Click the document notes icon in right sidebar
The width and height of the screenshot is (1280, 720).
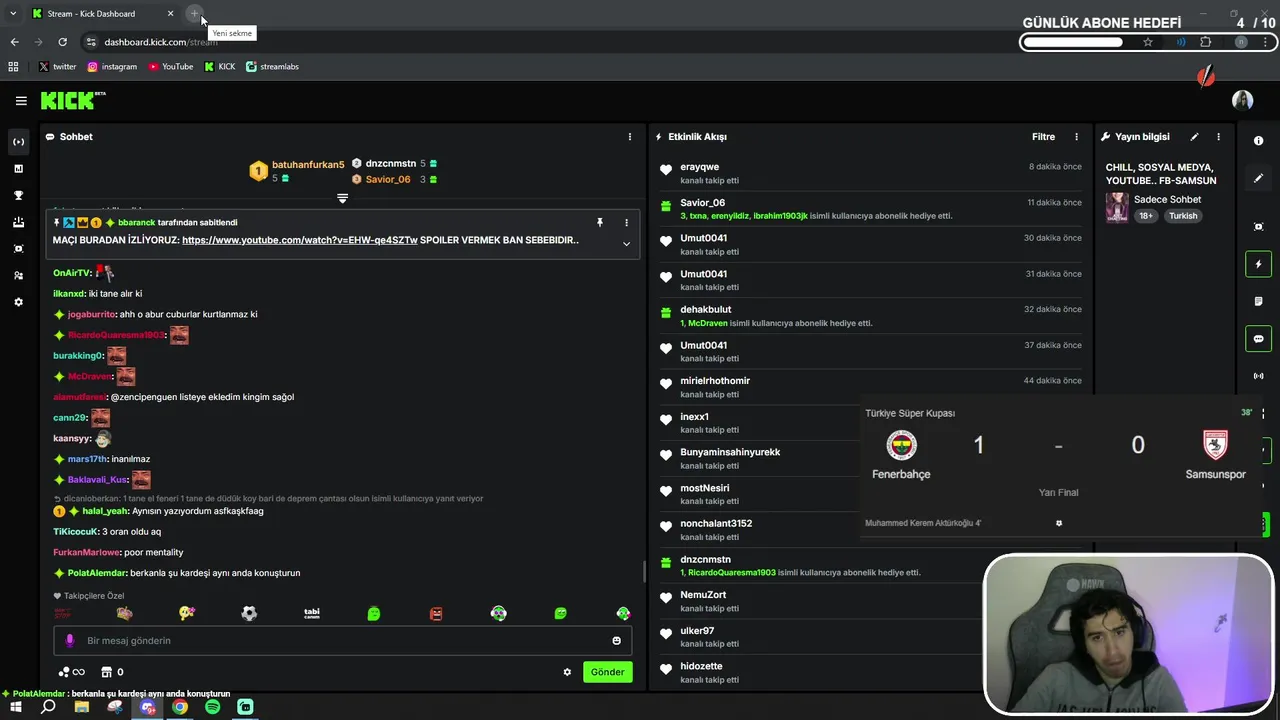tap(1258, 301)
